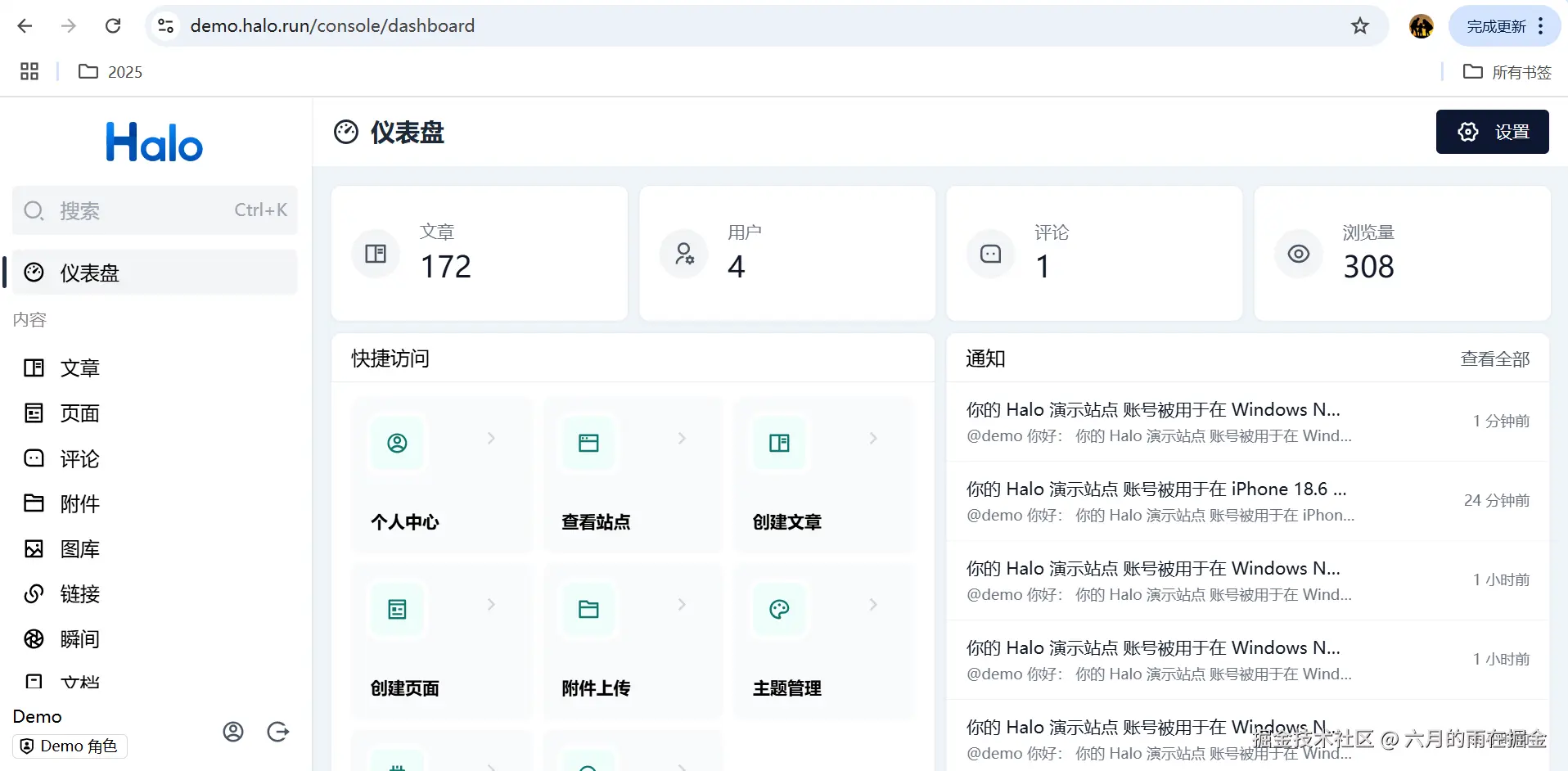The height and width of the screenshot is (771, 1568).
Task: Open 链接 in the sidebar menu
Action: coord(155,594)
